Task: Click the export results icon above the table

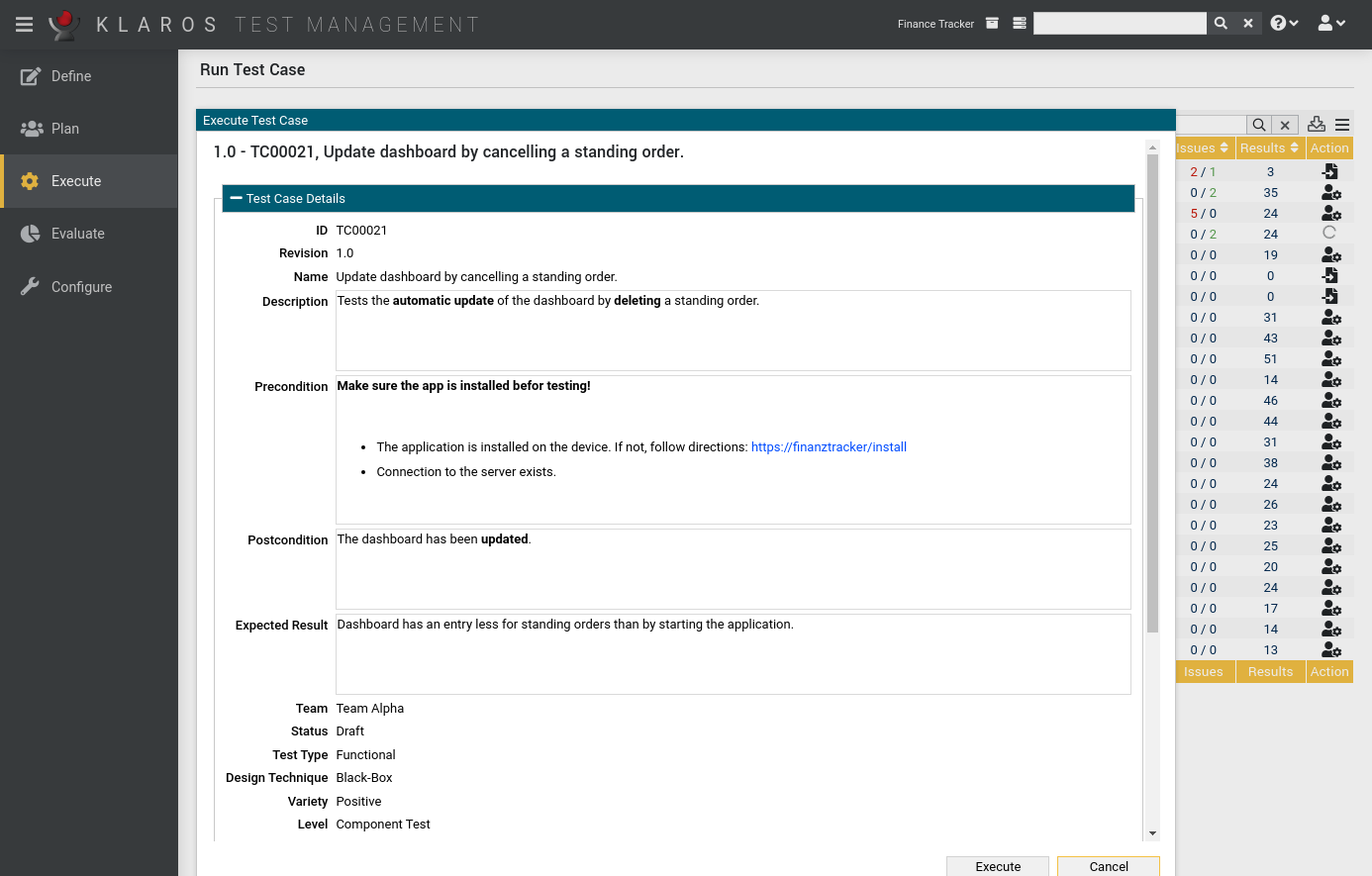Action: [1316, 124]
